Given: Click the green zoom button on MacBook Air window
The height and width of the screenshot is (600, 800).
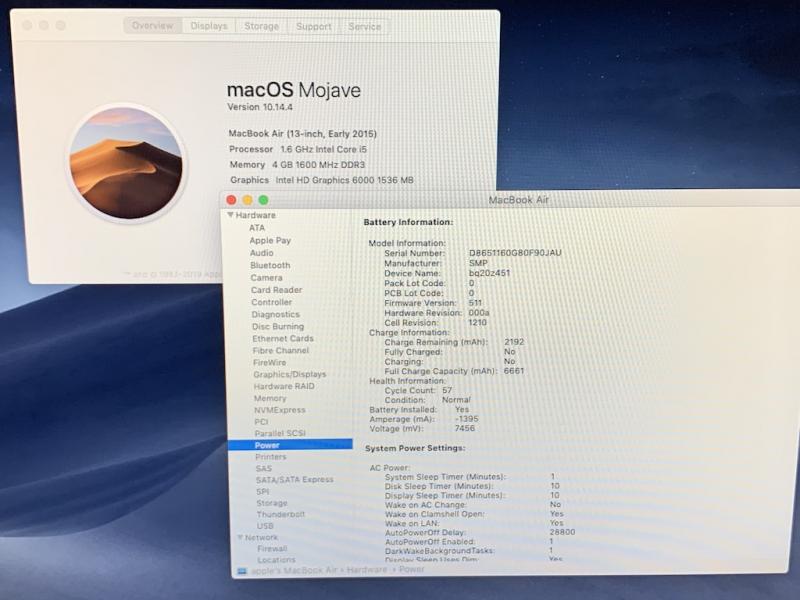Looking at the screenshot, I should click(264, 200).
